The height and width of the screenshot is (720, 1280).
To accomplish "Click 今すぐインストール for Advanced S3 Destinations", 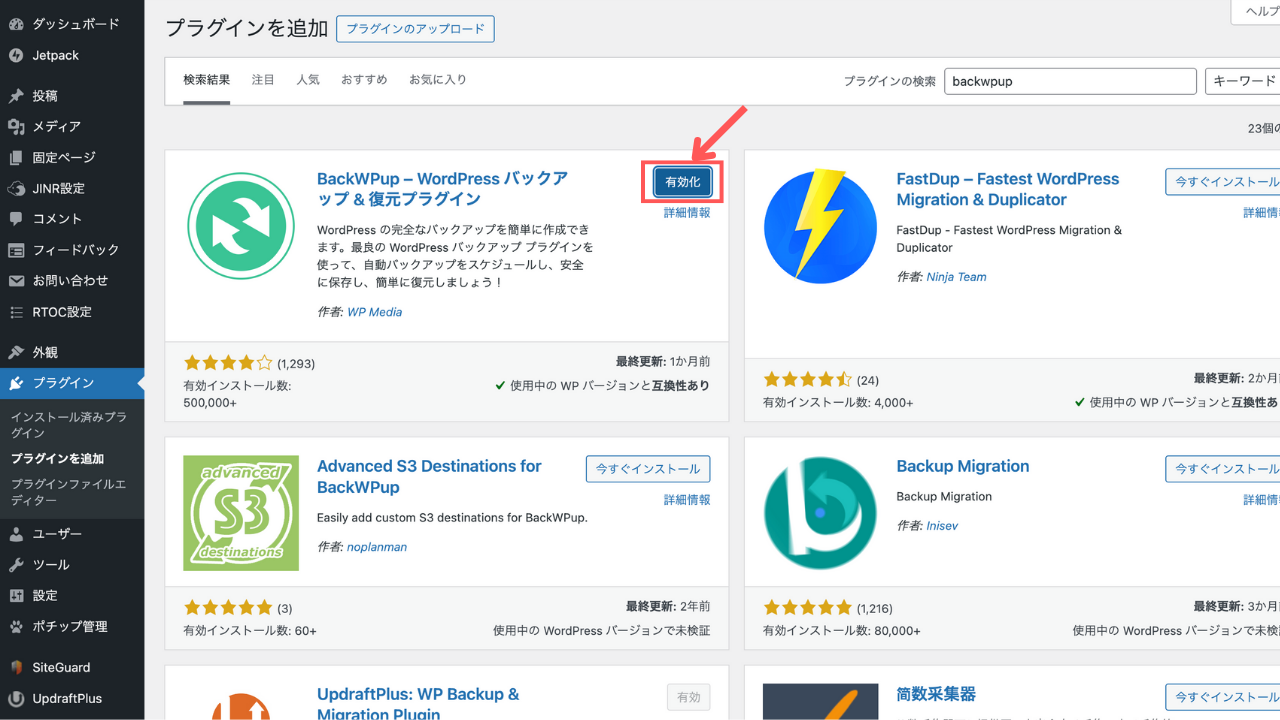I will point(648,469).
